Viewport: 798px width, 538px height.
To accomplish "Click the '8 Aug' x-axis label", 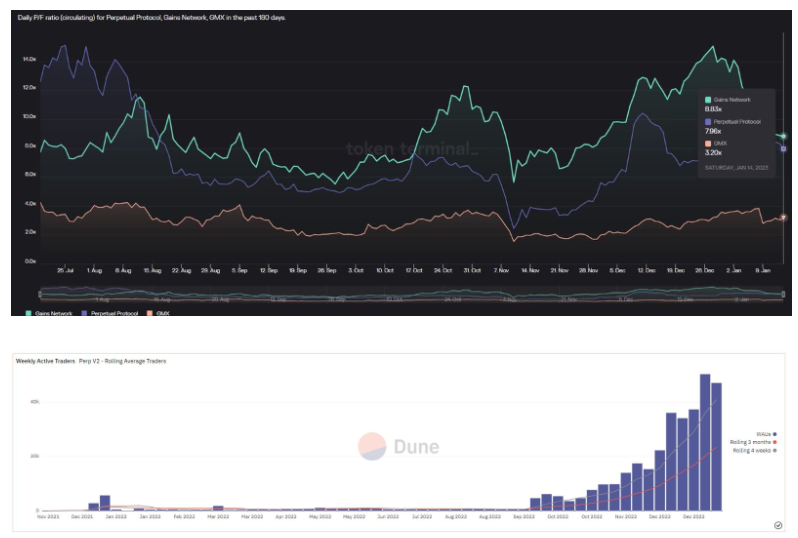I will (123, 270).
